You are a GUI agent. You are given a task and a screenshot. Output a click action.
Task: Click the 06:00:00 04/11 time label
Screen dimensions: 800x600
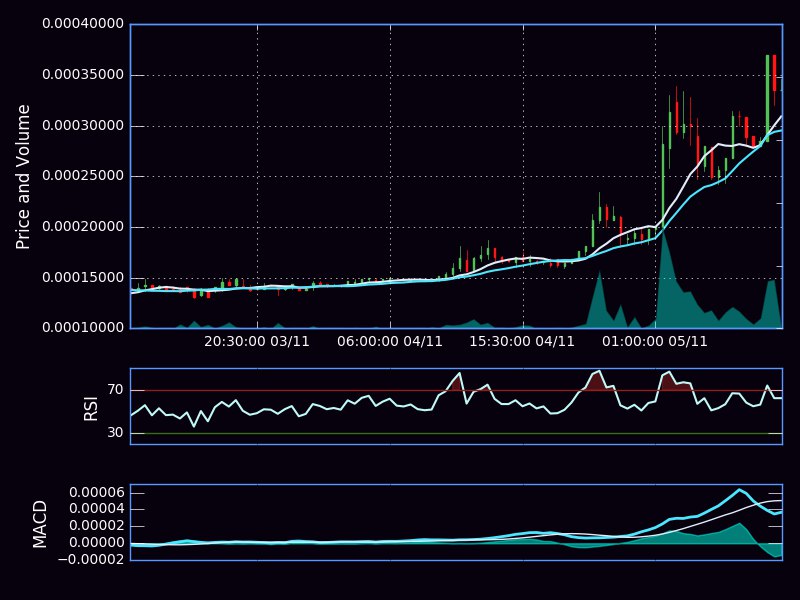[390, 341]
